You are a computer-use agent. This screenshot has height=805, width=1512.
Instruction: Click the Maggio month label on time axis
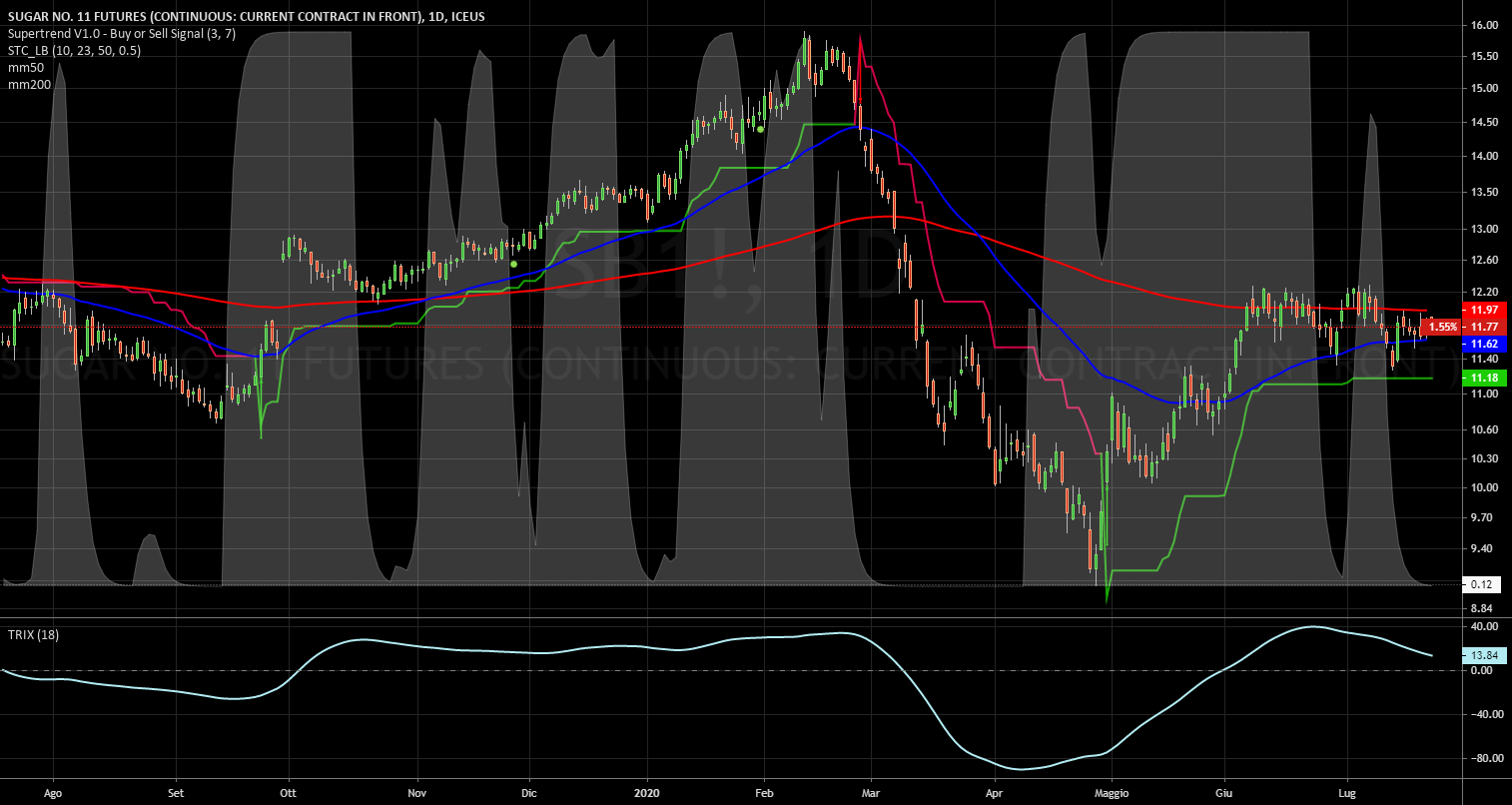coord(1111,793)
